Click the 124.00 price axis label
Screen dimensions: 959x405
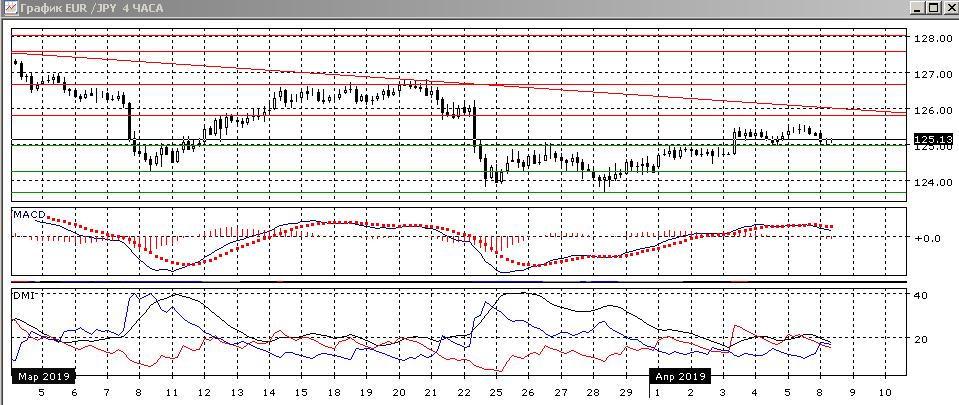click(x=930, y=182)
